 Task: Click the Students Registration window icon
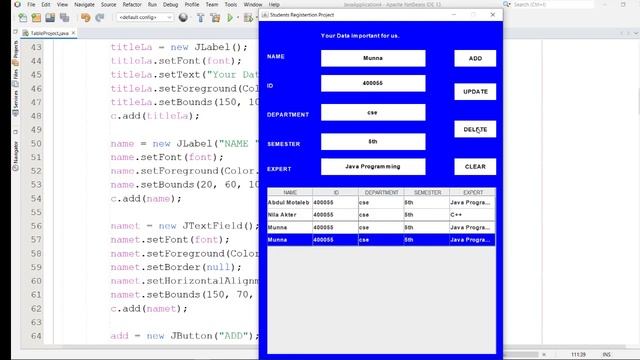pos(265,15)
